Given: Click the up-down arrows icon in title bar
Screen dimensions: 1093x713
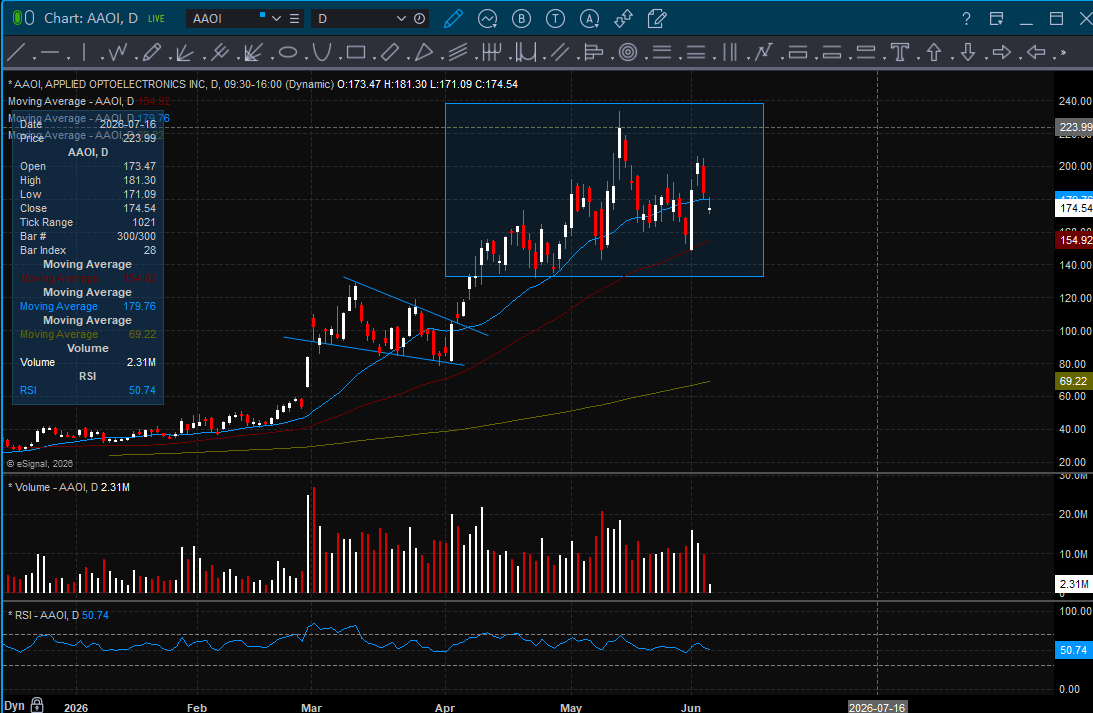Looking at the screenshot, I should (x=623, y=19).
